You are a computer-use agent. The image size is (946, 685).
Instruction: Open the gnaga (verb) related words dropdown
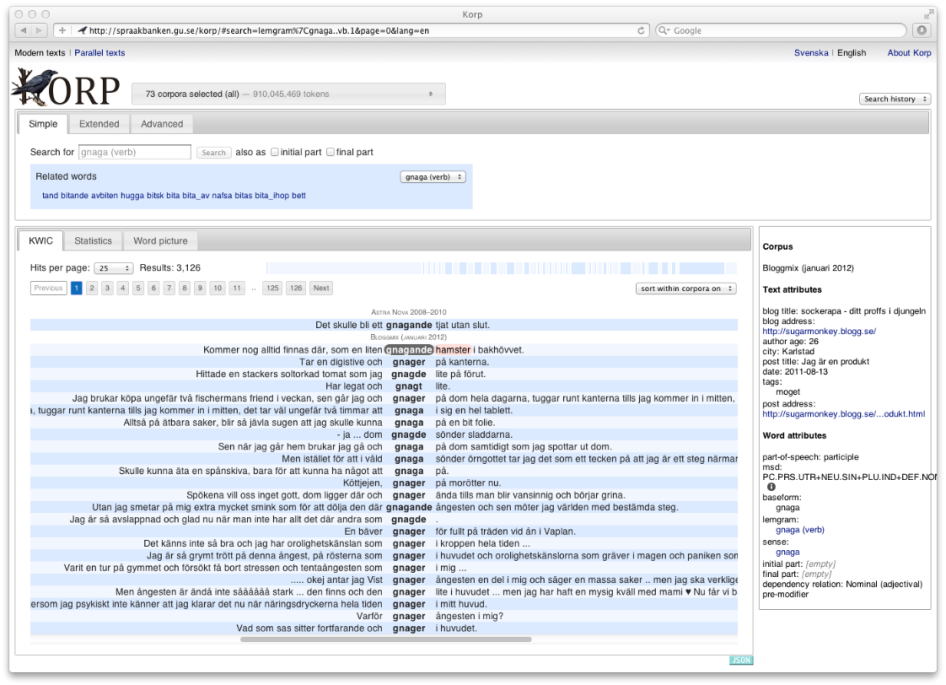tap(433, 177)
